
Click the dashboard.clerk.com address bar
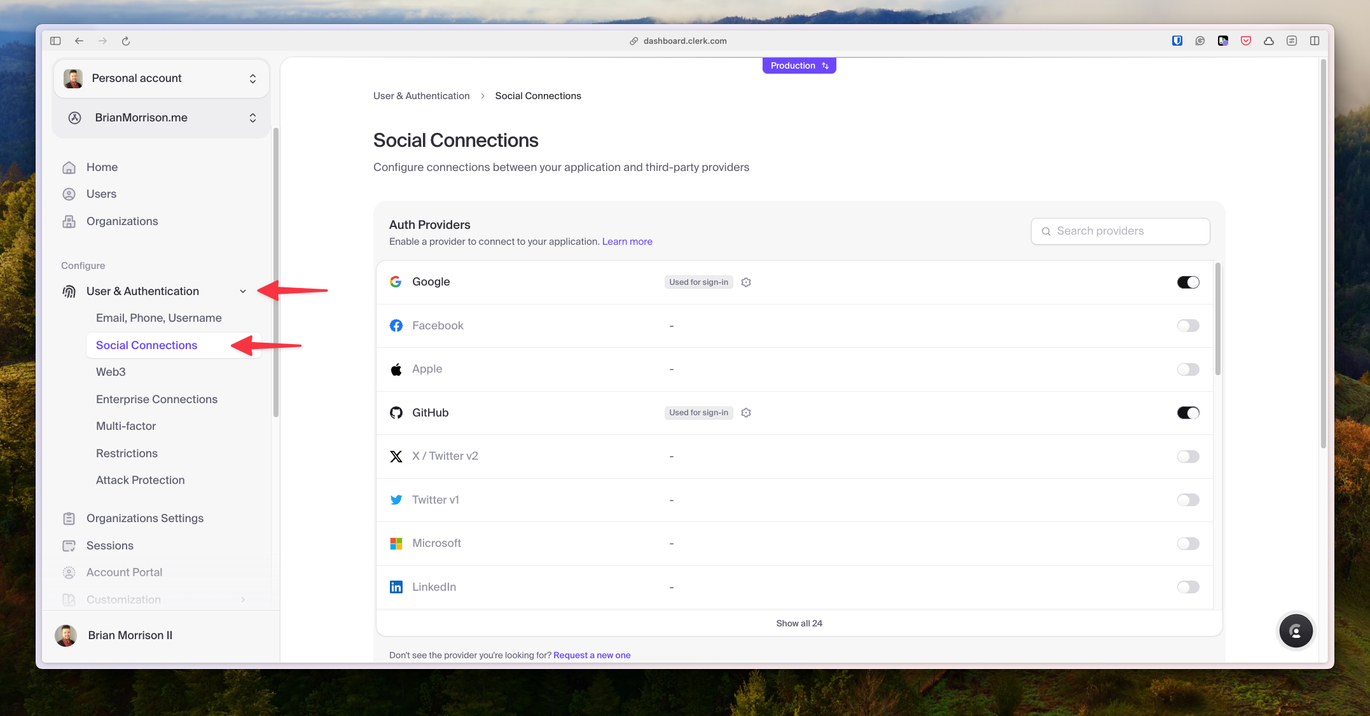point(679,41)
